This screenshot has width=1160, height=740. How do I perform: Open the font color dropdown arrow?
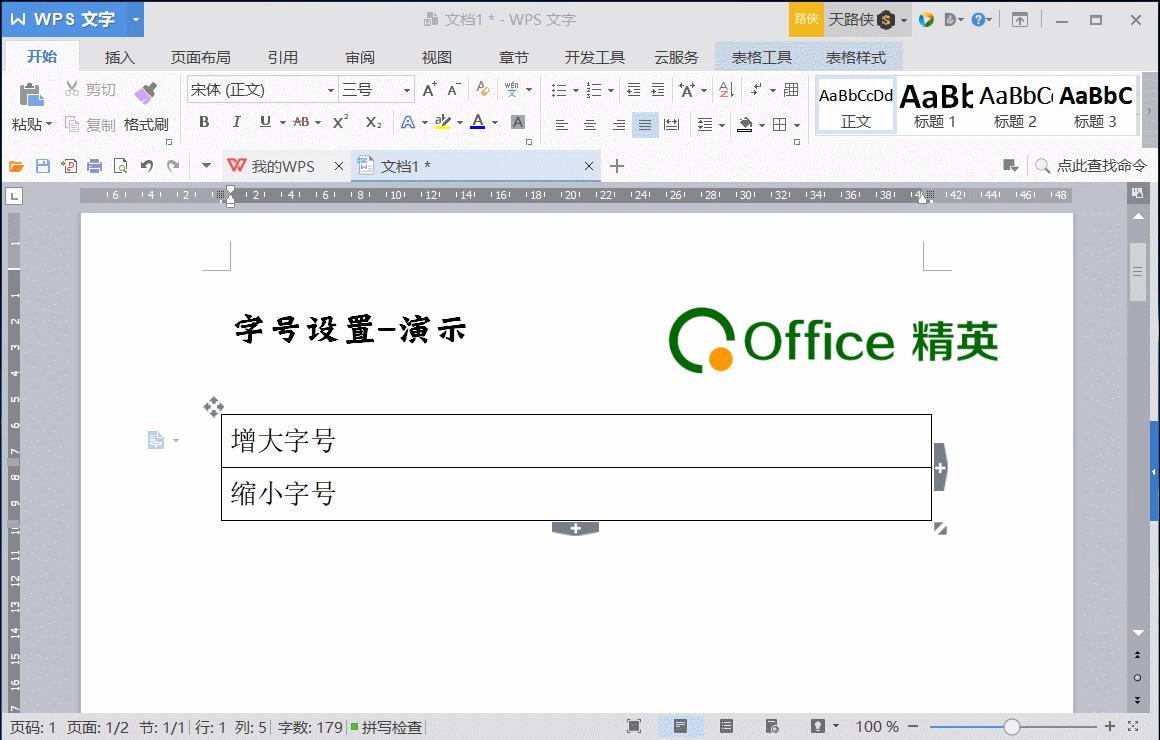pyautogui.click(x=494, y=122)
